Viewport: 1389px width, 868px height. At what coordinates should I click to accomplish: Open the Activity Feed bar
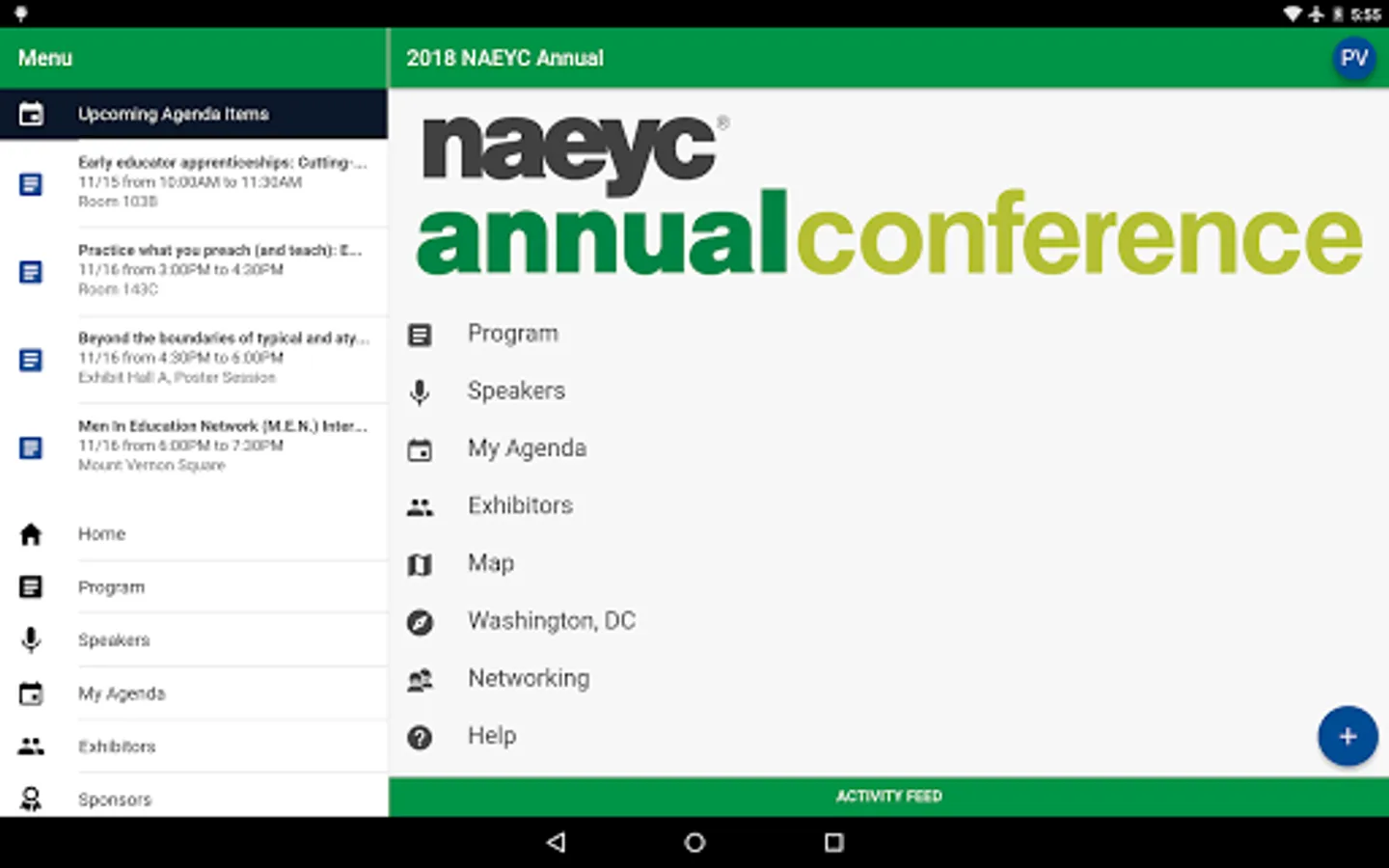(x=888, y=797)
